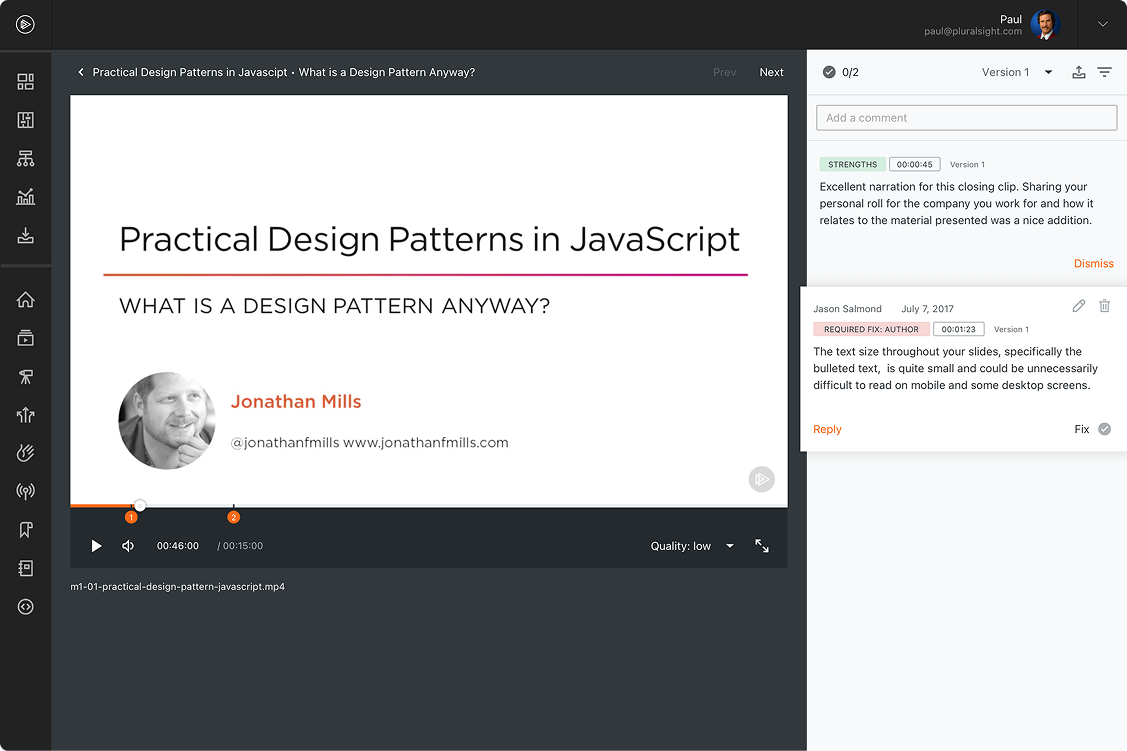Open the broadcast signal icon in sidebar
Image resolution: width=1127 pixels, height=751 pixels.
(25, 492)
